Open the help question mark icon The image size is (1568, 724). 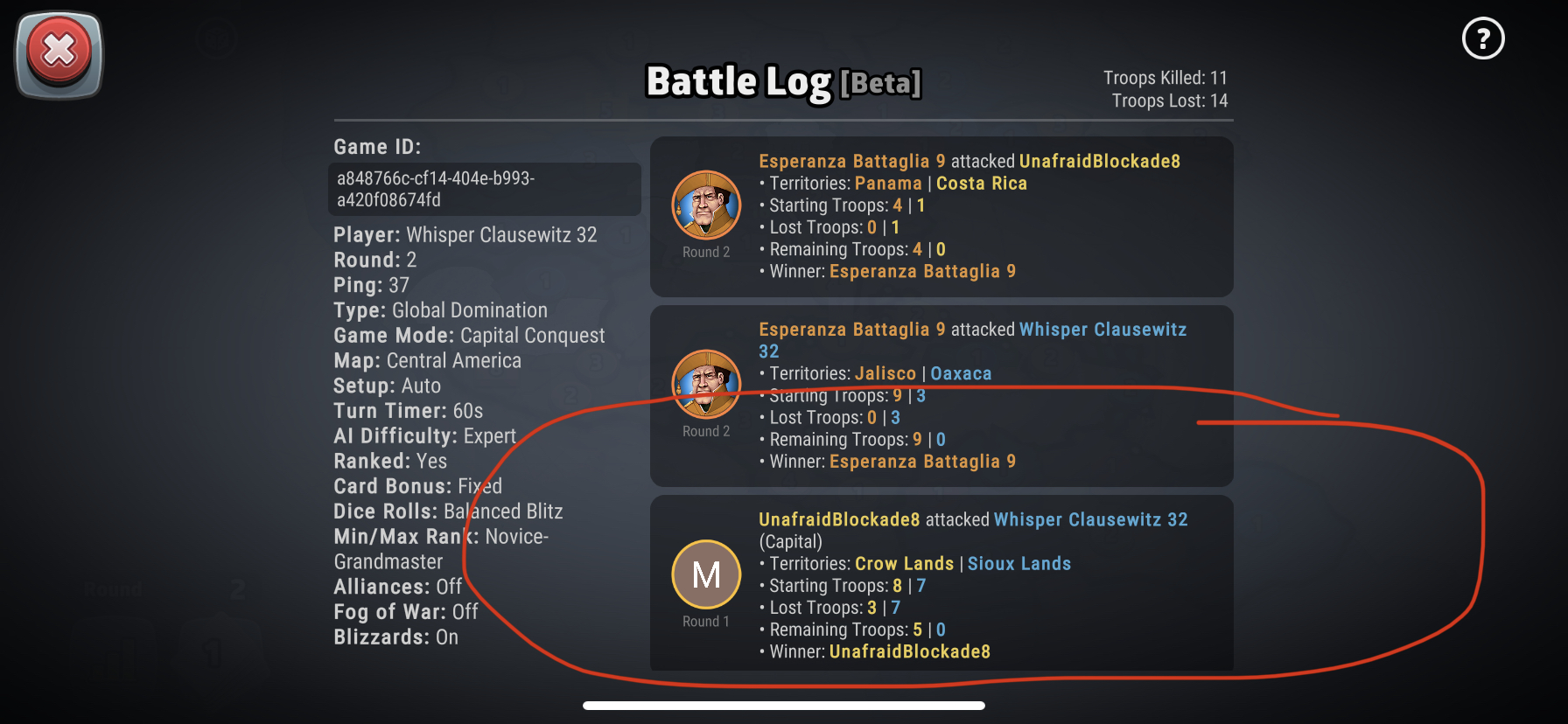tap(1483, 38)
